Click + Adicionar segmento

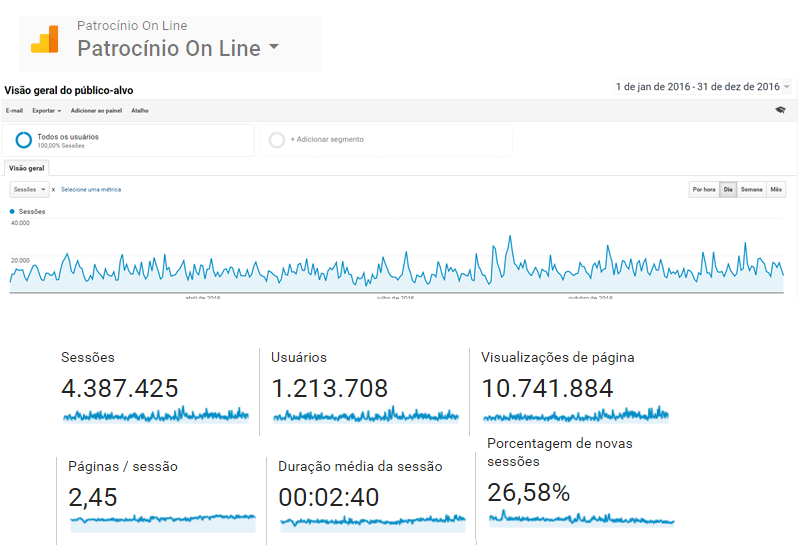click(327, 139)
